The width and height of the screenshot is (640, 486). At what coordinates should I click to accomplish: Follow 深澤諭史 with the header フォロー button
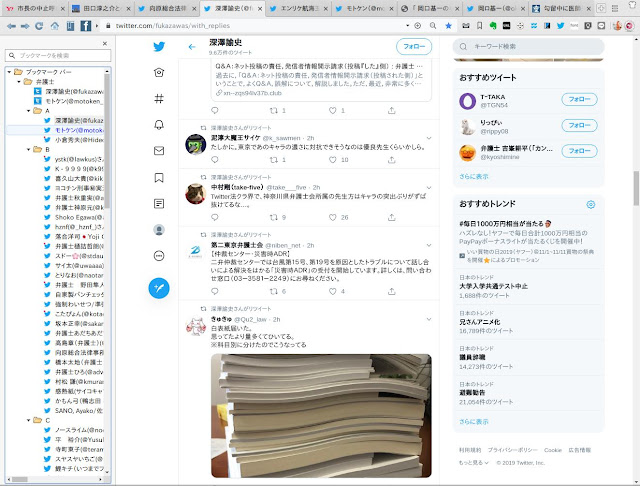[x=414, y=47]
